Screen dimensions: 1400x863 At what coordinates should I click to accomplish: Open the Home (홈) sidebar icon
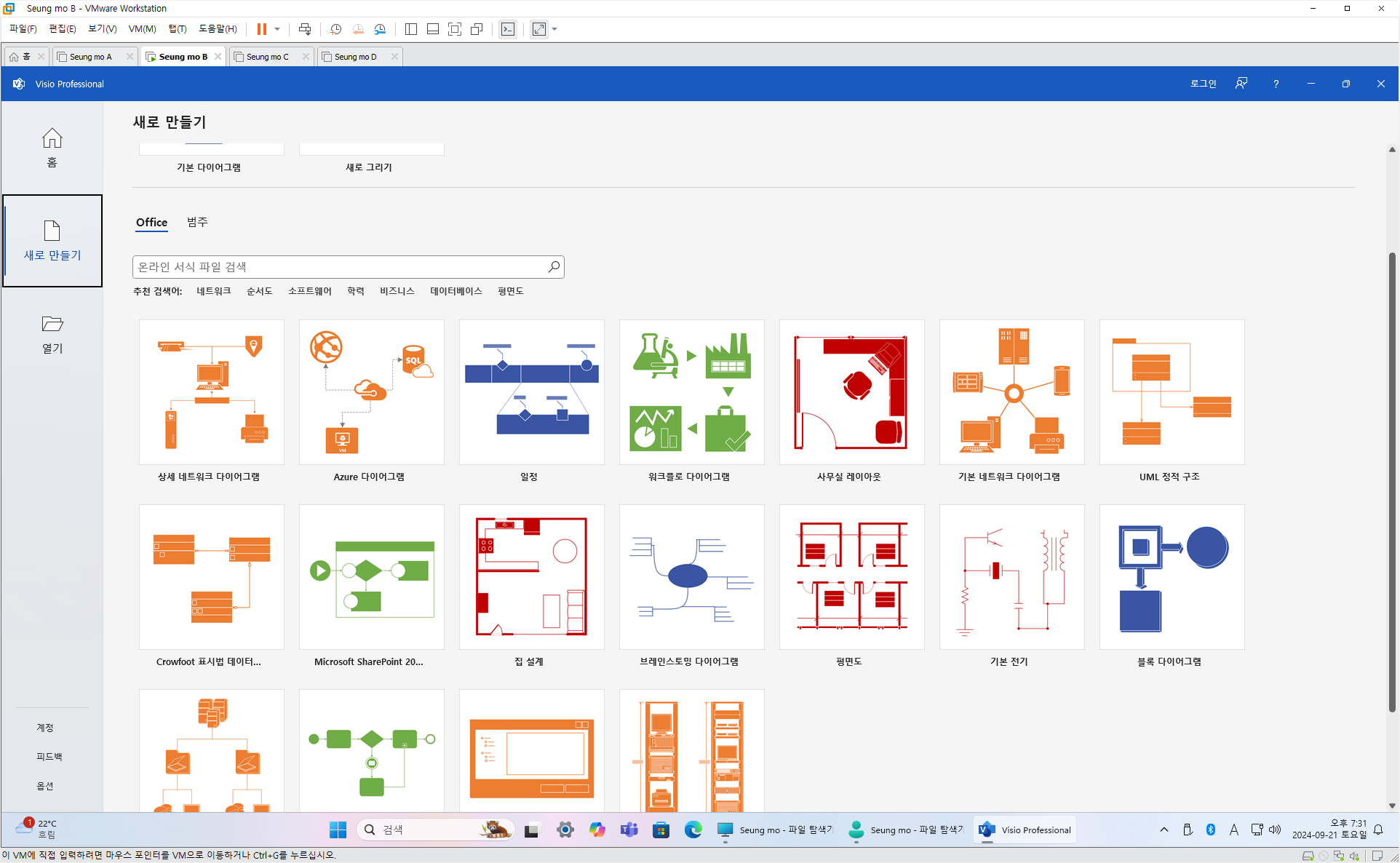52,147
